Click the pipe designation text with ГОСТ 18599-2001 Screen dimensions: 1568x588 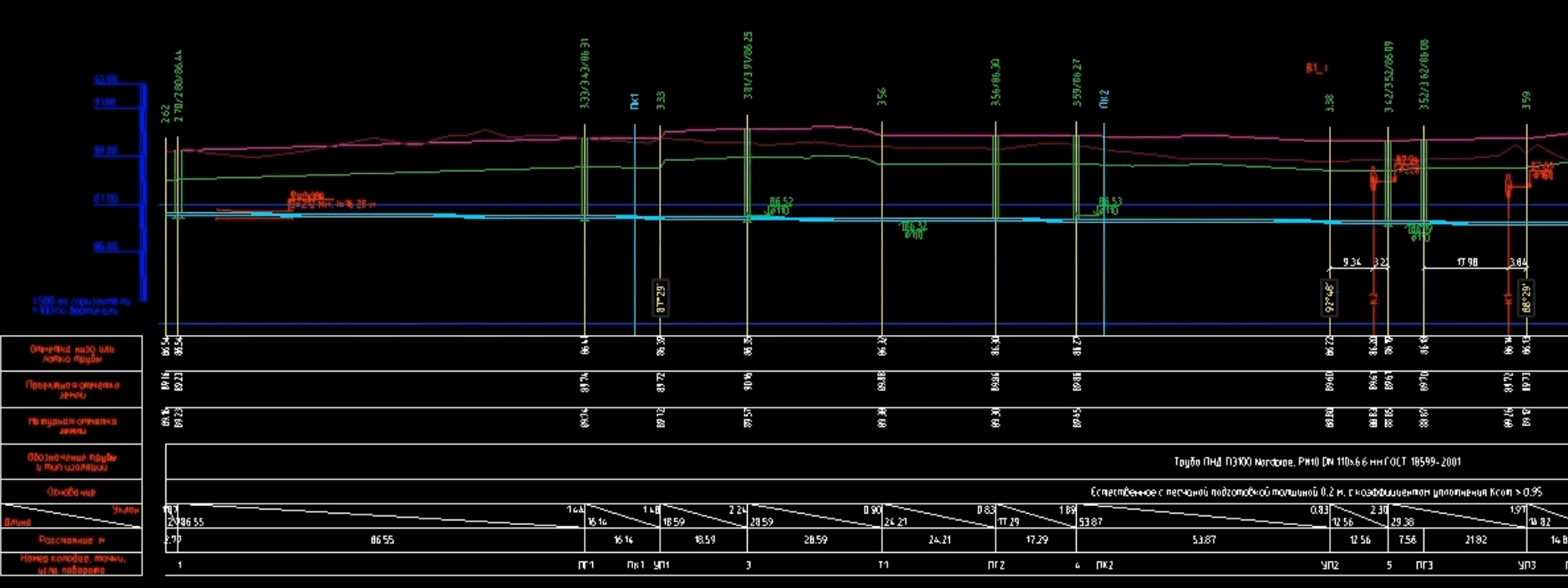point(1317,461)
